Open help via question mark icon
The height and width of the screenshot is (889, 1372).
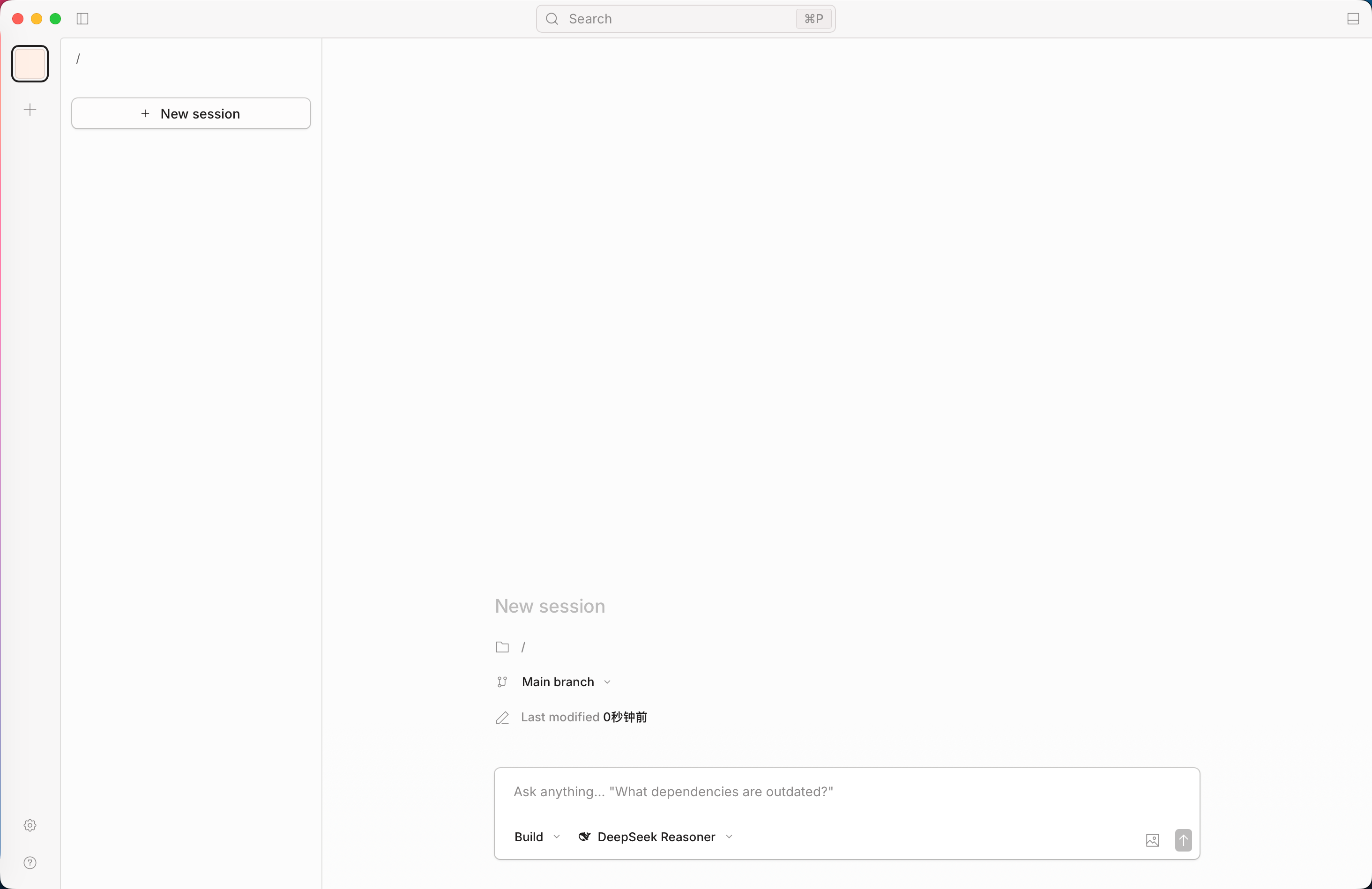click(30, 862)
